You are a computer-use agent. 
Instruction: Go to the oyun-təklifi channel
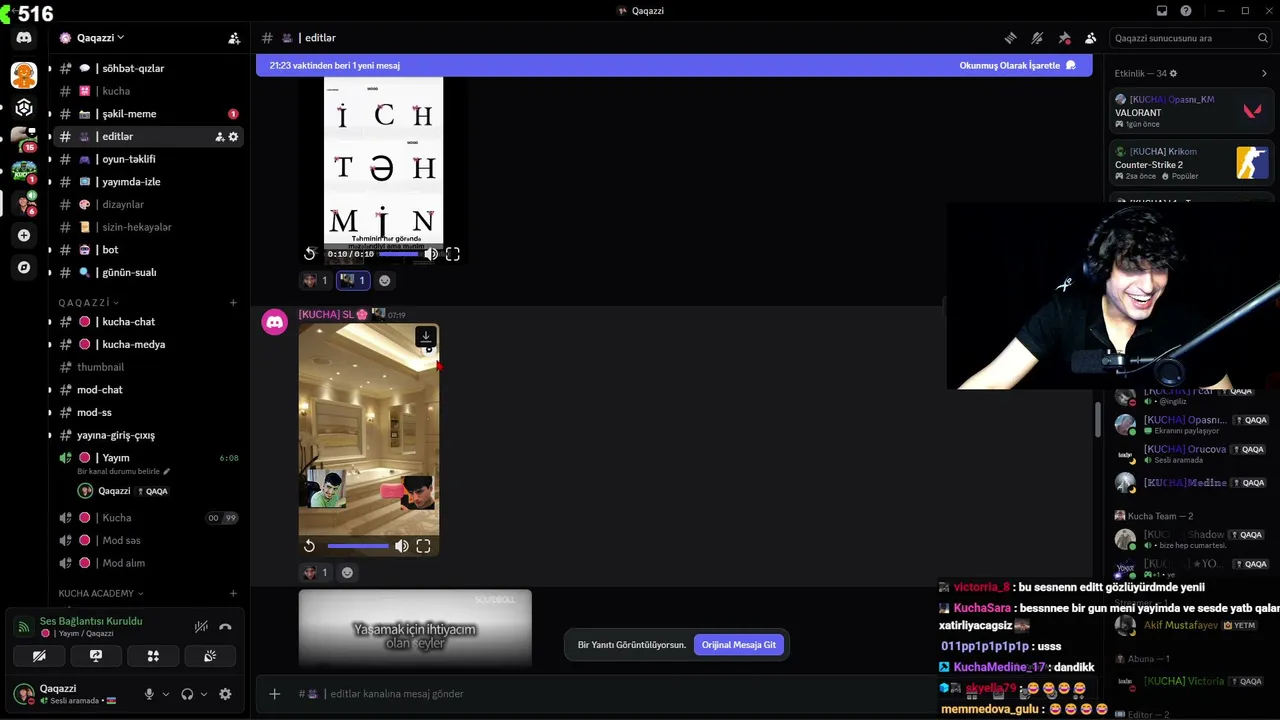pyautogui.click(x=147, y=159)
